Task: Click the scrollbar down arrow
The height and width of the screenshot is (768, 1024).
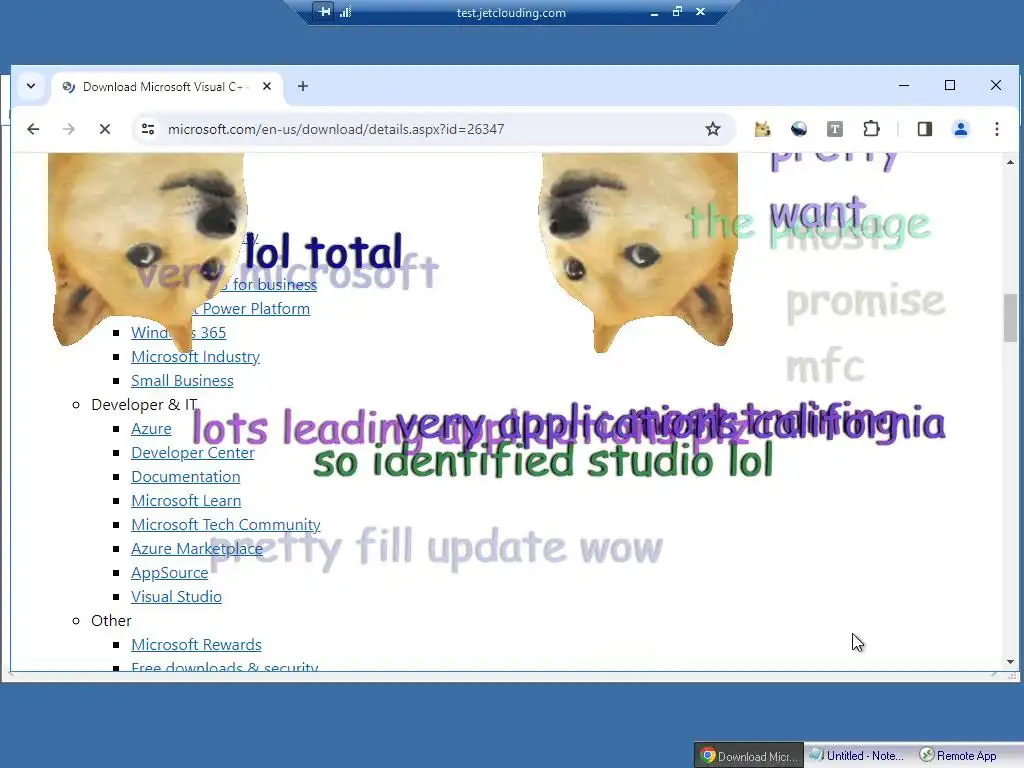Action: (1010, 662)
